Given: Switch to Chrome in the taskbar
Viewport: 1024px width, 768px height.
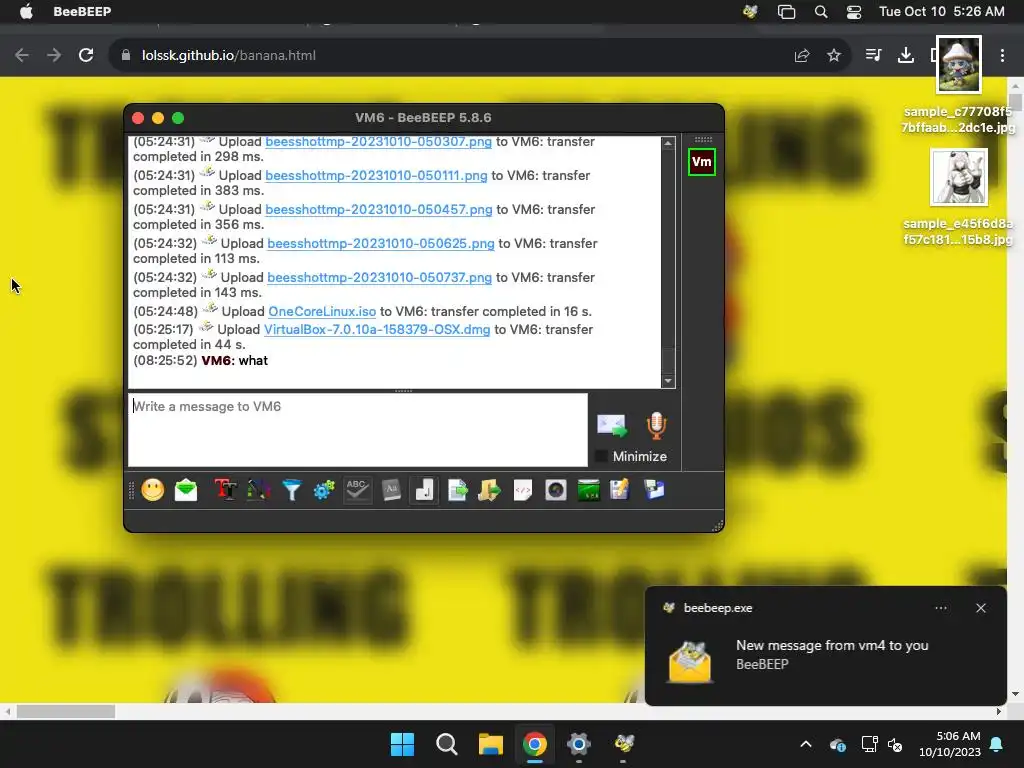Looking at the screenshot, I should pos(535,744).
